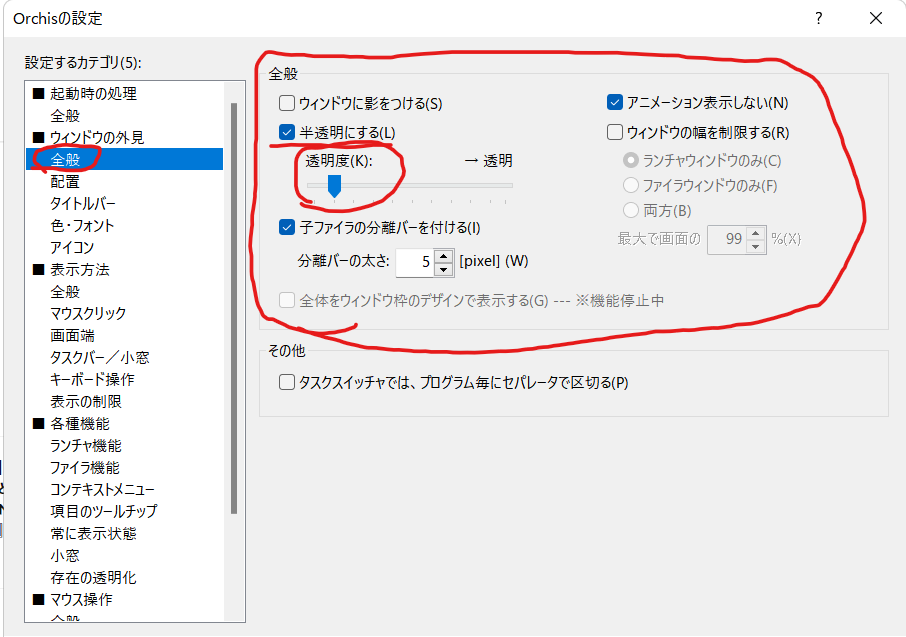Open コンテキストメニュー settings category

point(103,490)
